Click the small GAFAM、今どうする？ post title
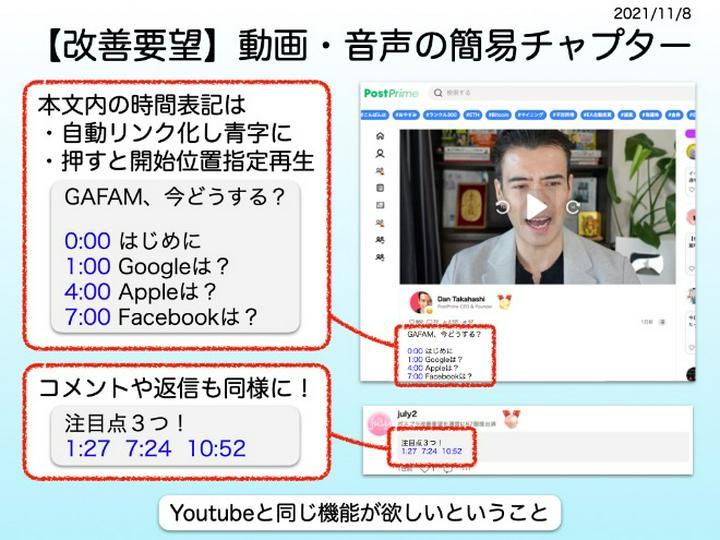This screenshot has height=540, width=720. 444,334
